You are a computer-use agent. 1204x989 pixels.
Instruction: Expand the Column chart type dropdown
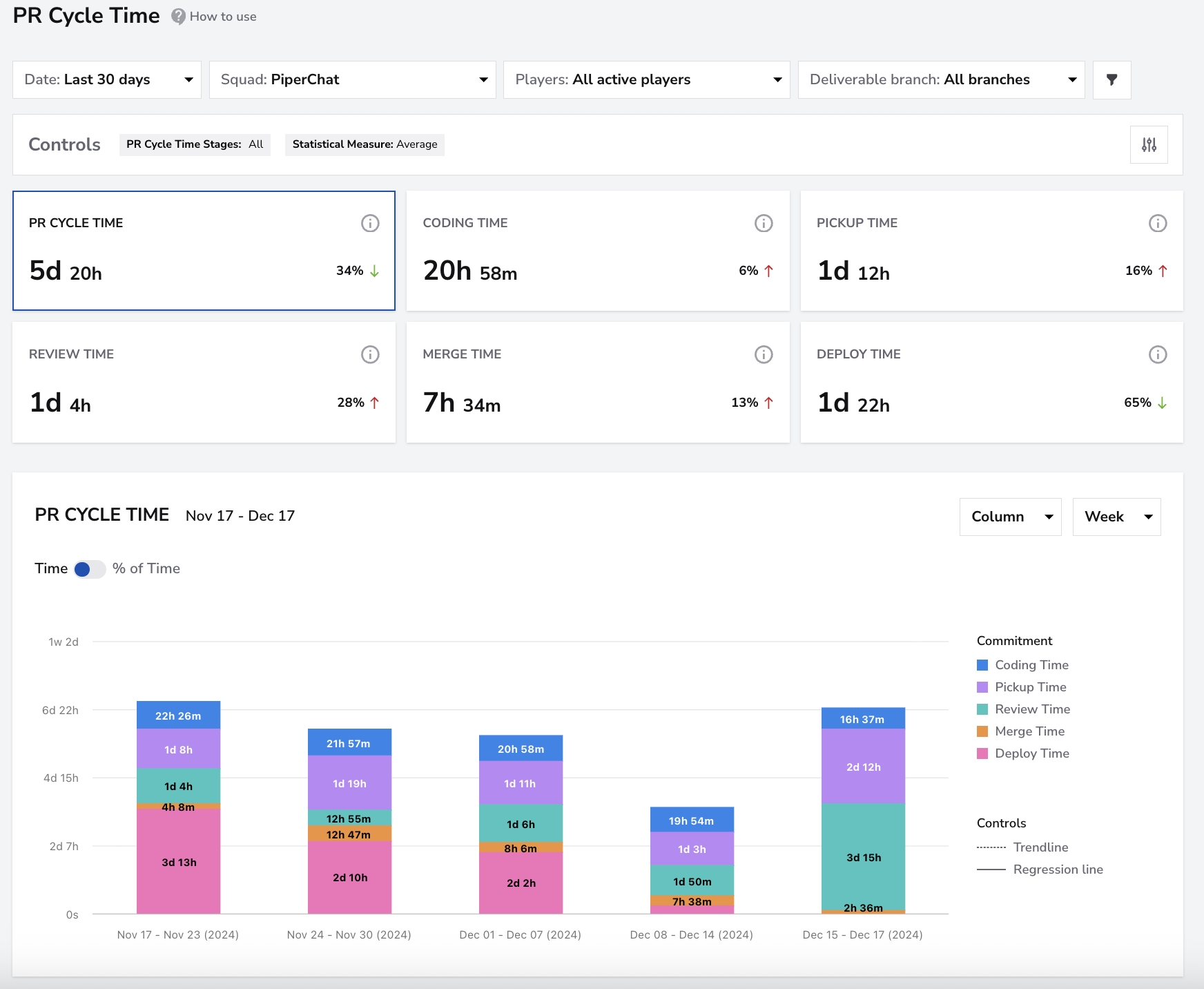pyautogui.click(x=1011, y=517)
